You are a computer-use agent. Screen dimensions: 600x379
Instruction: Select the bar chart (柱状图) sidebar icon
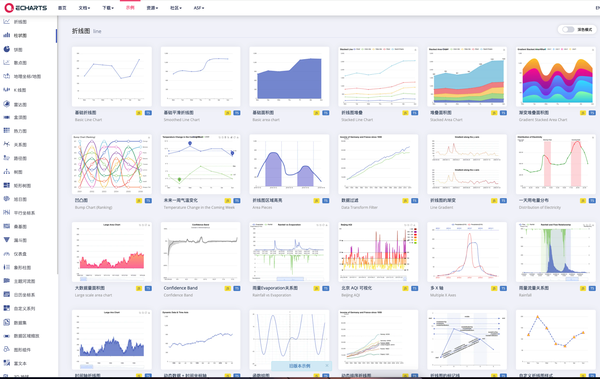[x=7, y=35]
